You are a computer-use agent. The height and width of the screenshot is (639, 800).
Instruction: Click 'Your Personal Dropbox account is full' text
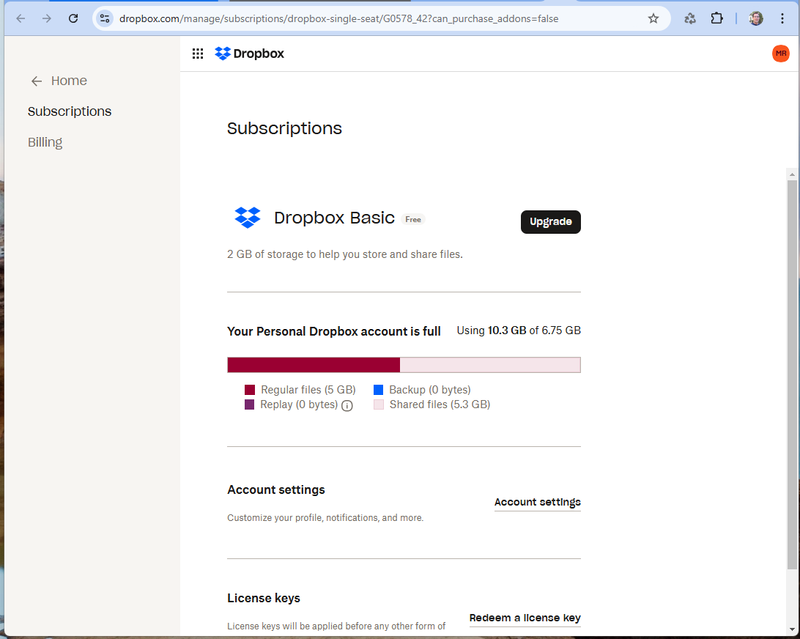click(334, 332)
